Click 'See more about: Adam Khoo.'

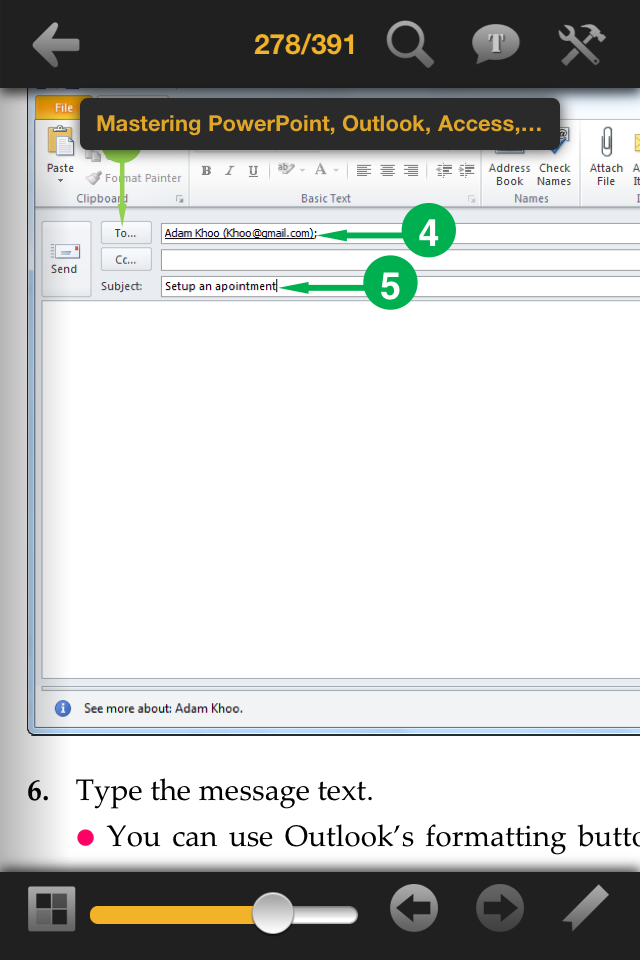(x=163, y=708)
